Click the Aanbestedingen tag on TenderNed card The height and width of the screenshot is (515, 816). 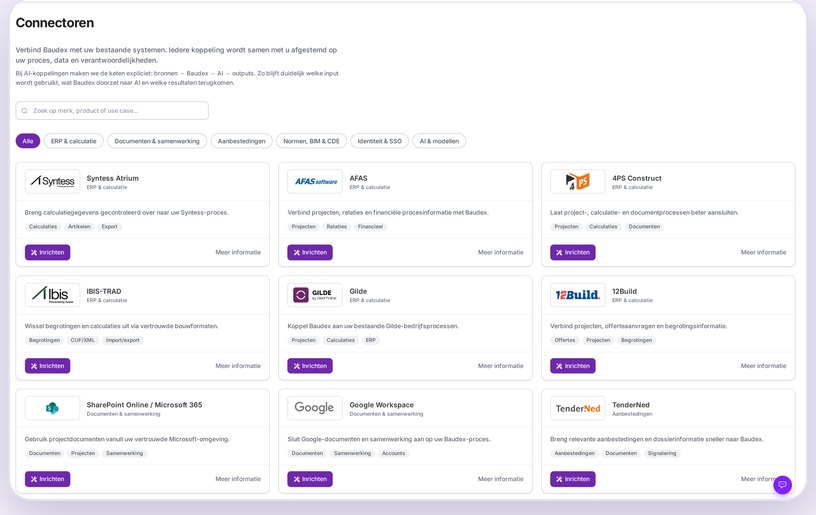tap(575, 454)
